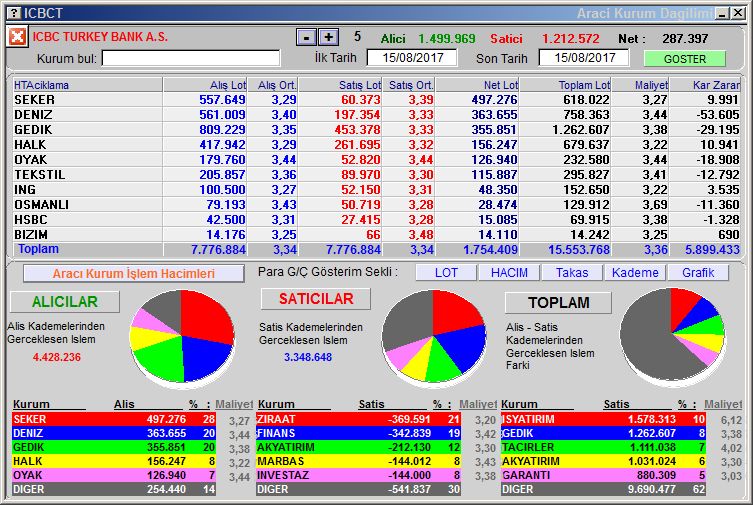Click the red X icon beside ICBC TURKEY BANK

click(17, 37)
